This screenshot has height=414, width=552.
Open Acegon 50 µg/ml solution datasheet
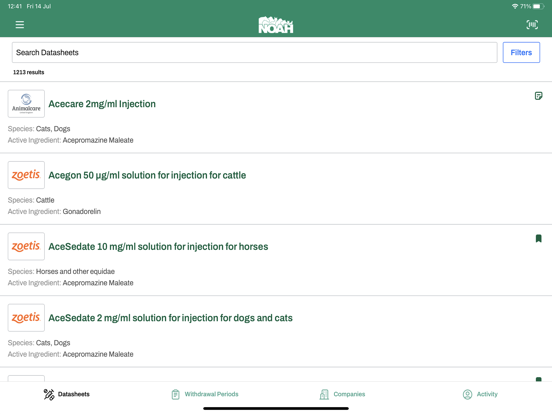147,175
